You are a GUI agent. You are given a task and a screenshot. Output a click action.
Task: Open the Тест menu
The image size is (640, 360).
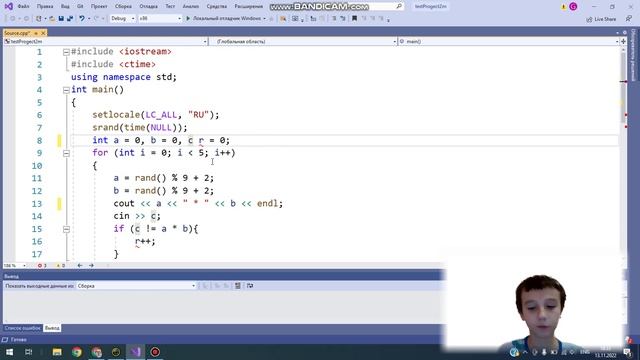pyautogui.click(x=170, y=7)
